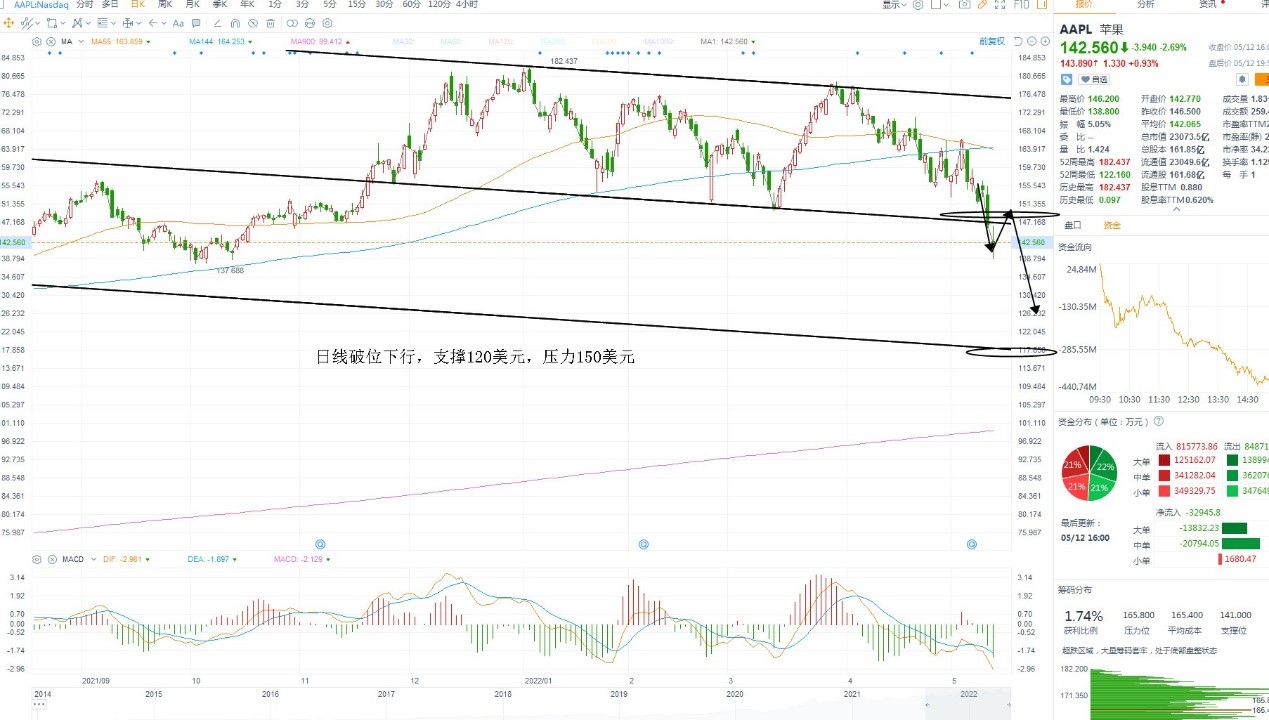1269x720 pixels.
Task: Open the layout square dropdown
Action: coord(940,5)
